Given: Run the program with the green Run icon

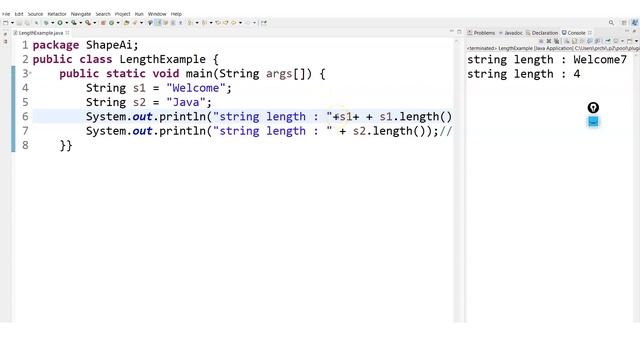Looking at the screenshot, I should pyautogui.click(x=60, y=23).
